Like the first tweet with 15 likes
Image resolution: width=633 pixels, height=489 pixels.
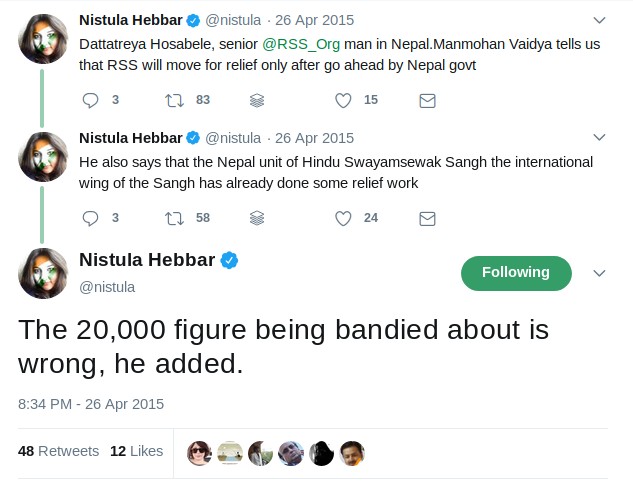click(343, 100)
